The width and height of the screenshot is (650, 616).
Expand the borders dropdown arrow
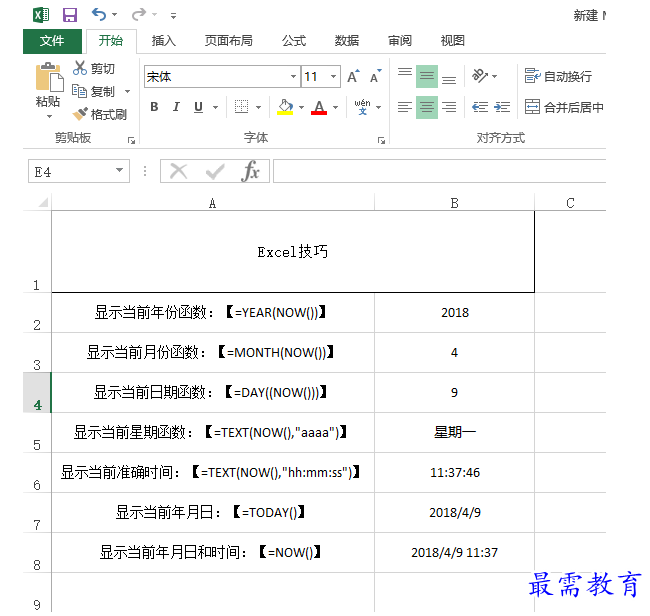[258, 107]
